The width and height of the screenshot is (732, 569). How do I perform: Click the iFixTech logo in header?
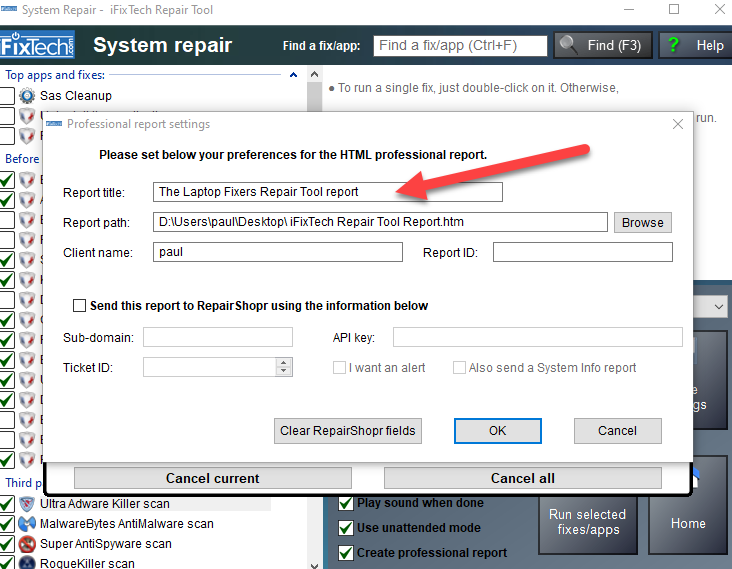coord(37,44)
